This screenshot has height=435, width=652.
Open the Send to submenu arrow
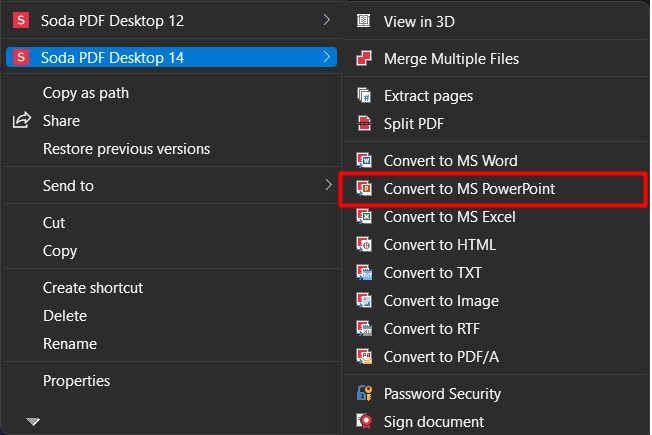328,185
